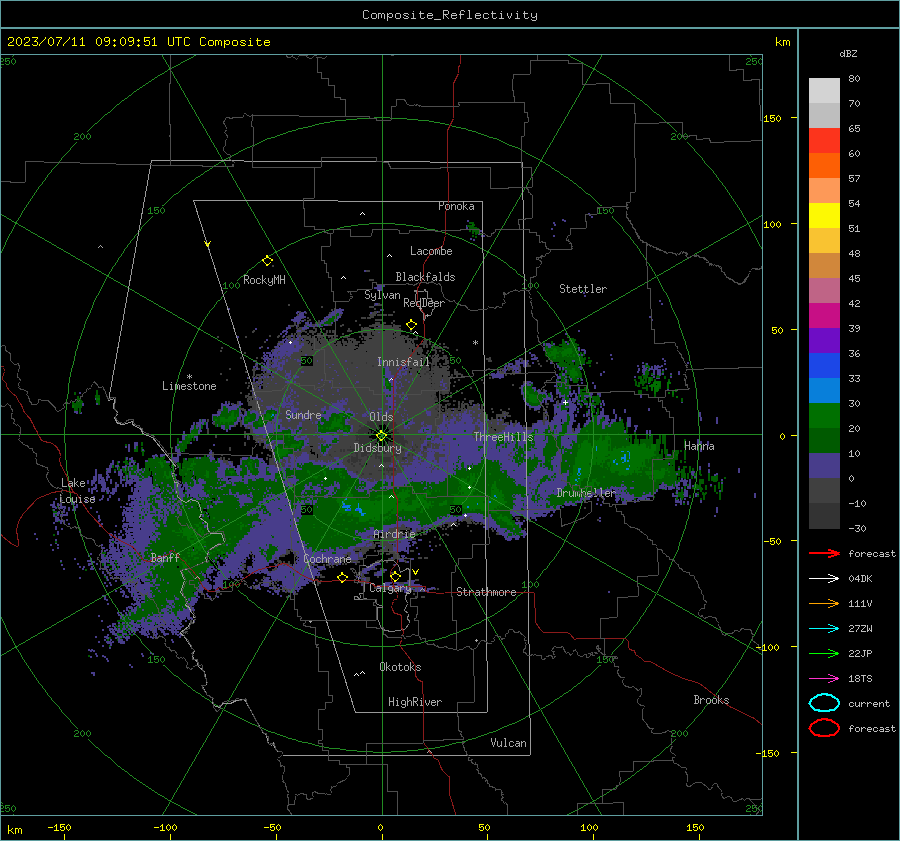Click the Vulcan label
900x841 pixels.
click(508, 743)
